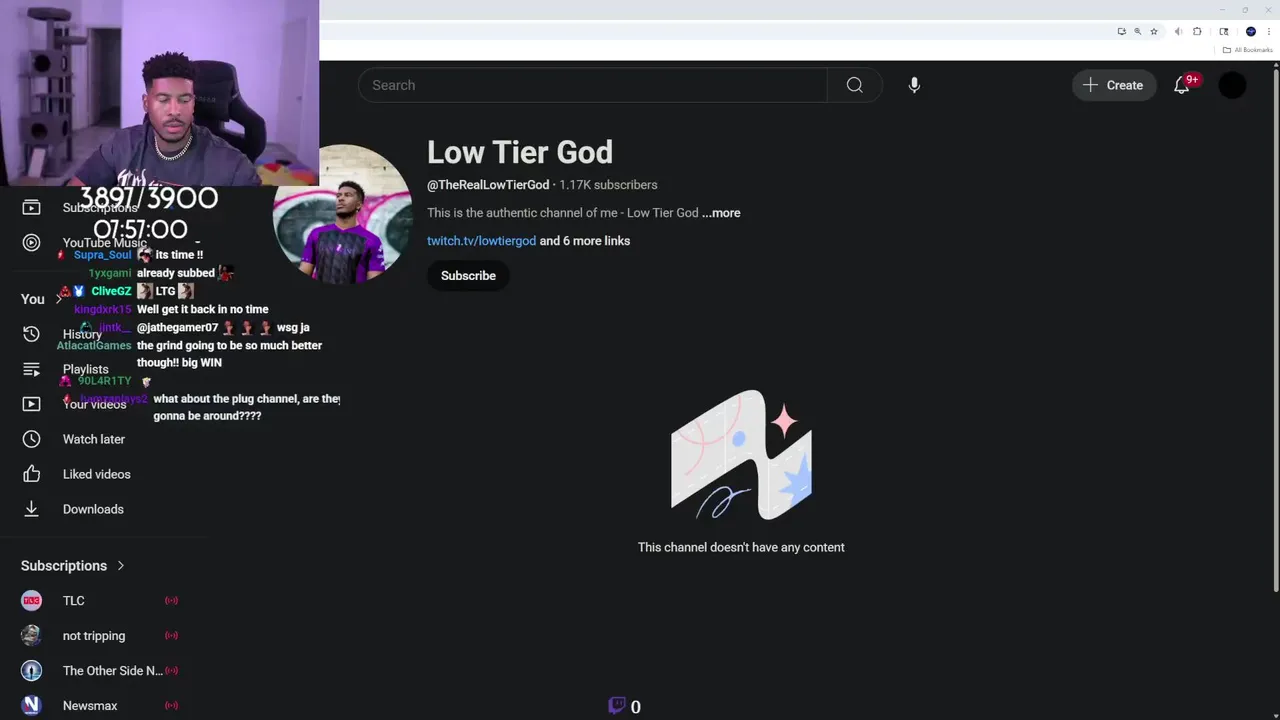The height and width of the screenshot is (720, 1280).
Task: Click the Low Tier God channel title
Action: (520, 152)
